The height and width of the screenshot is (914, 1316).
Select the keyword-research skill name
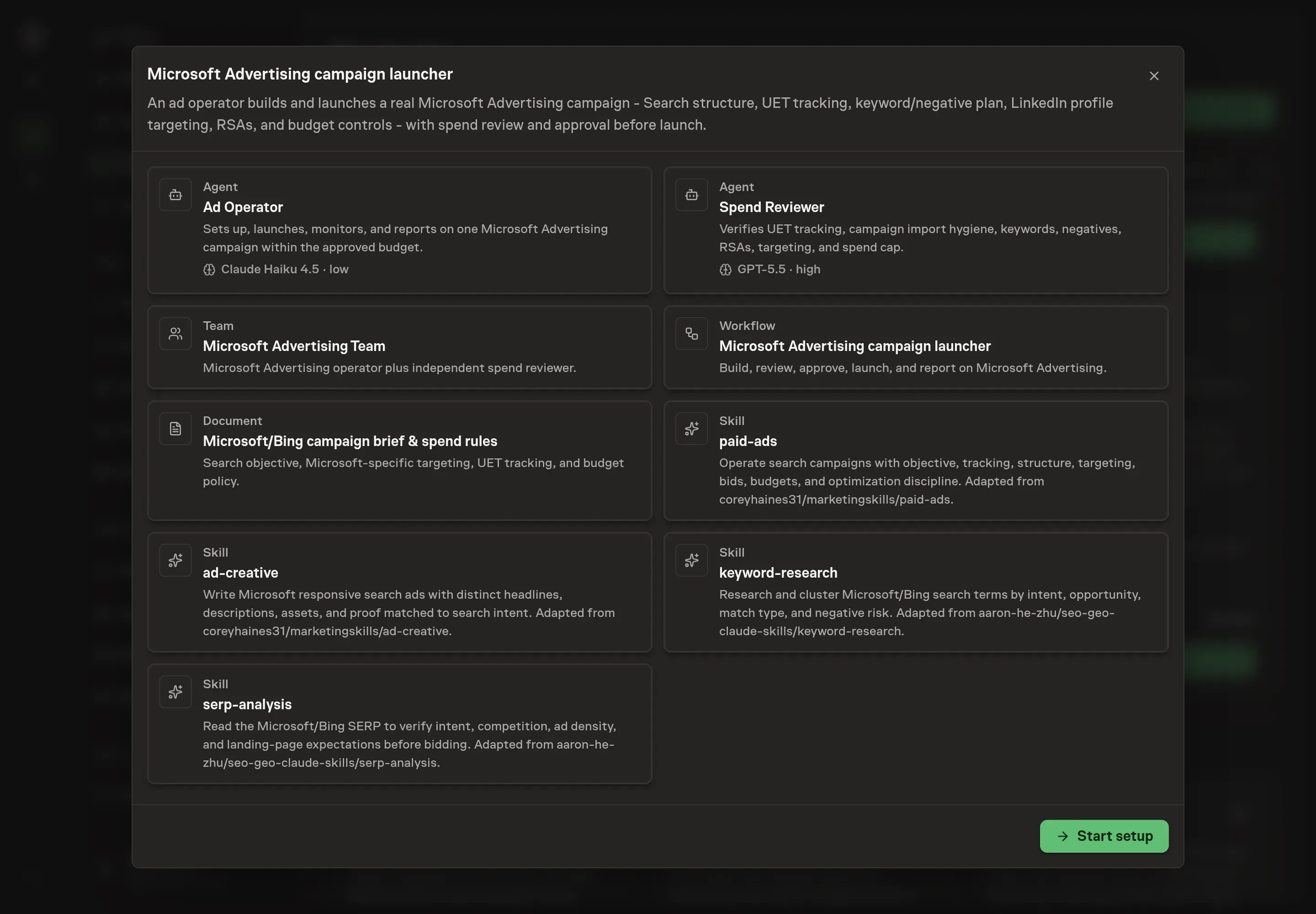coord(778,573)
